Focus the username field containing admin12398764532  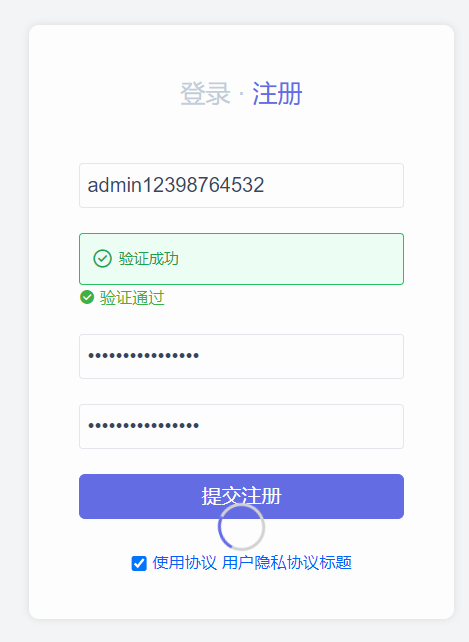pos(241,185)
